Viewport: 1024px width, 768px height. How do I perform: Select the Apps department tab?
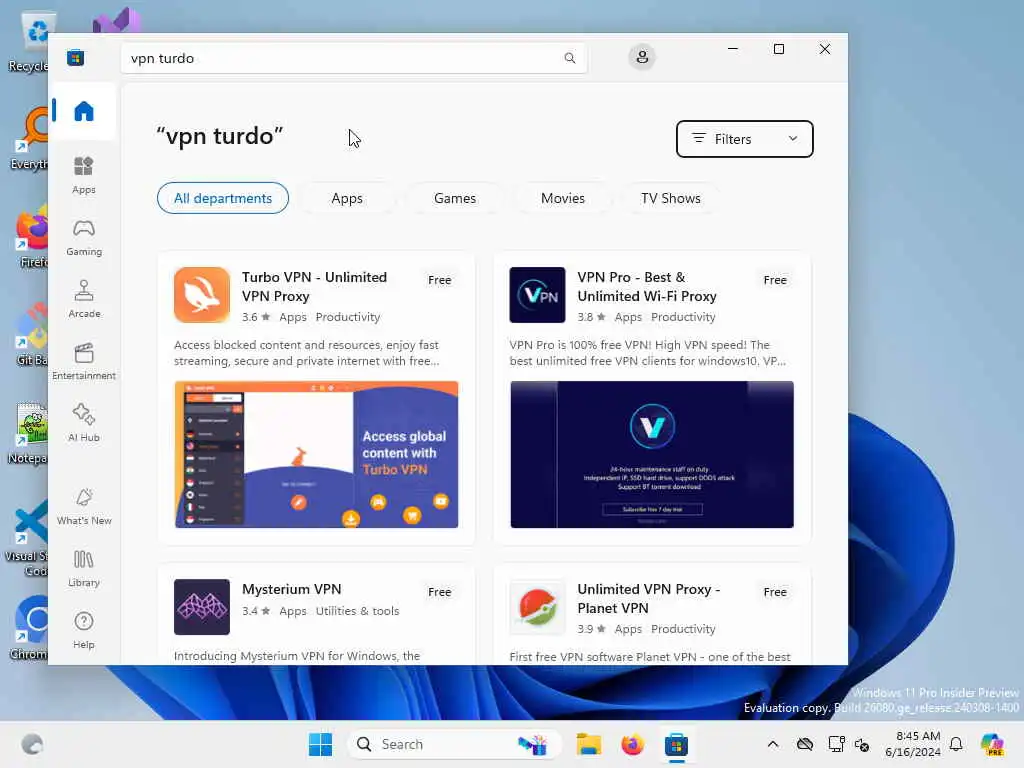[347, 198]
